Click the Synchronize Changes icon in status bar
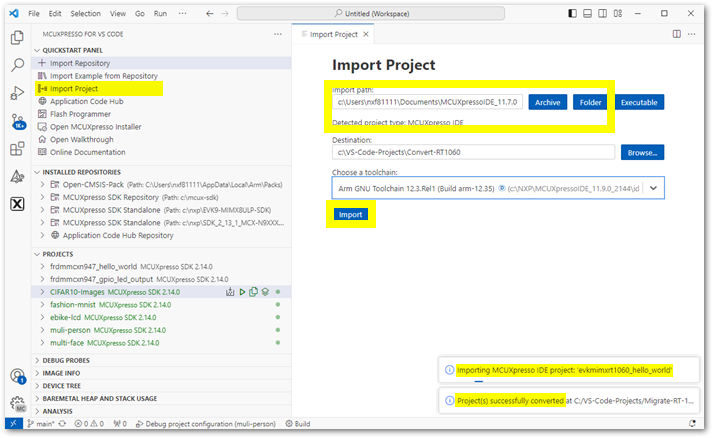Viewport: 713px width, 438px height. pos(62,424)
